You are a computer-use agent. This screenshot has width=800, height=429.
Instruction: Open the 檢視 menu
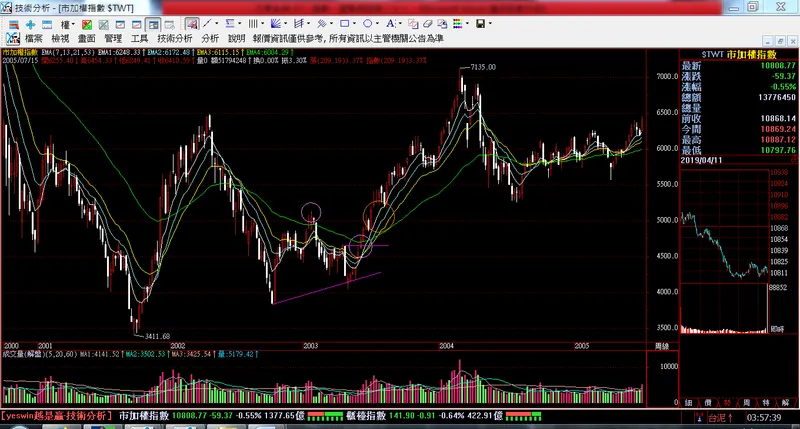coord(60,38)
